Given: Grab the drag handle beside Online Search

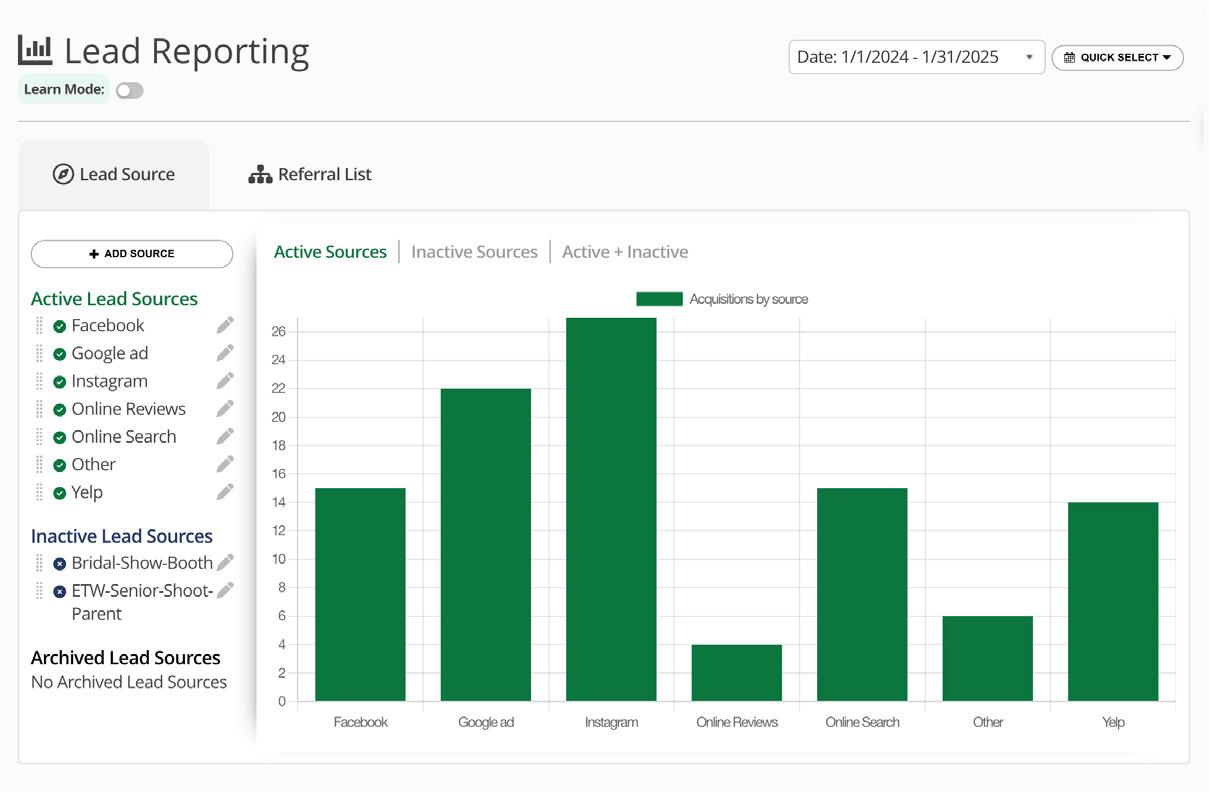Looking at the screenshot, I should (x=40, y=437).
